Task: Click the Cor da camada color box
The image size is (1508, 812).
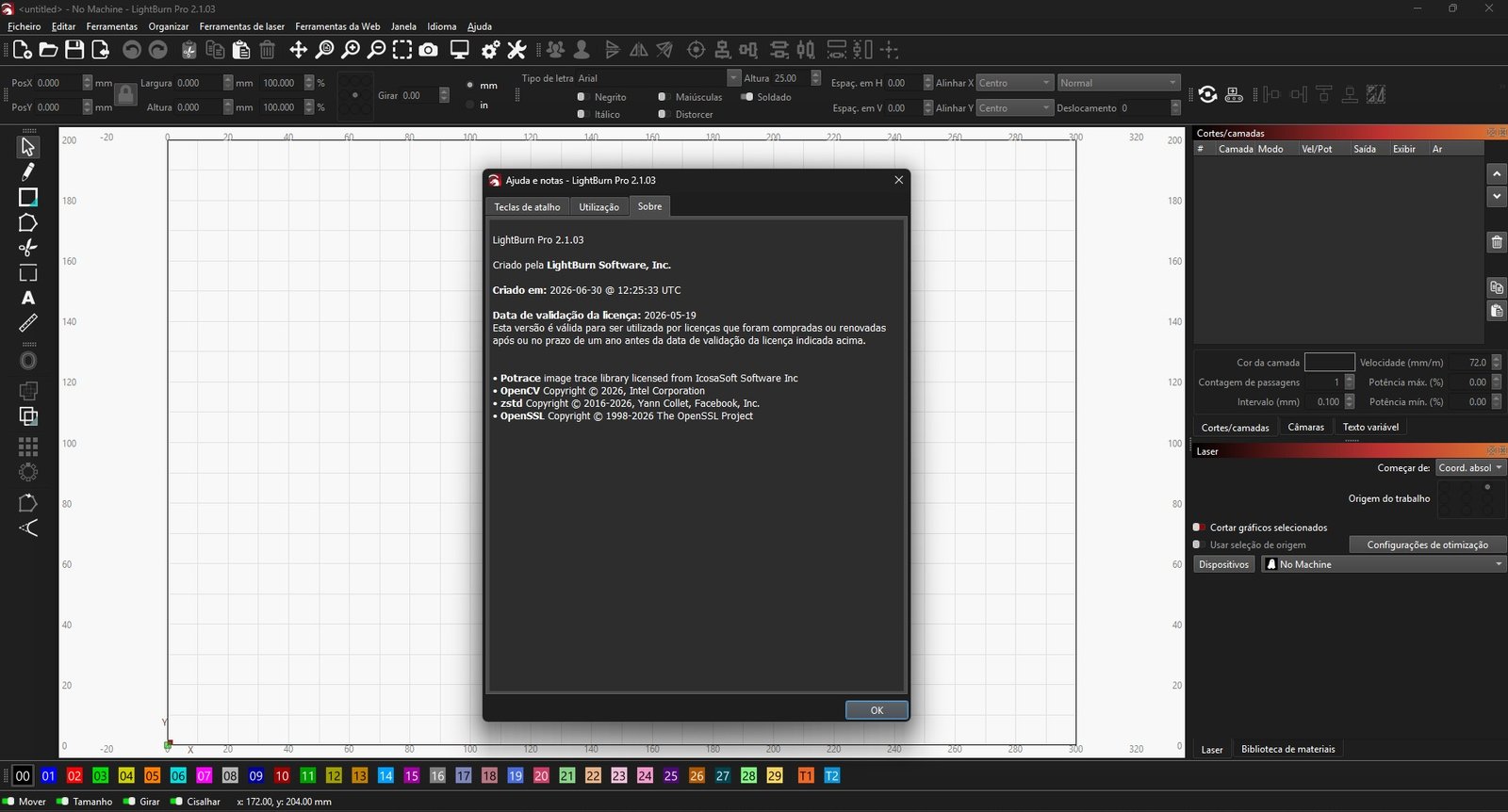Action: [x=1330, y=363]
